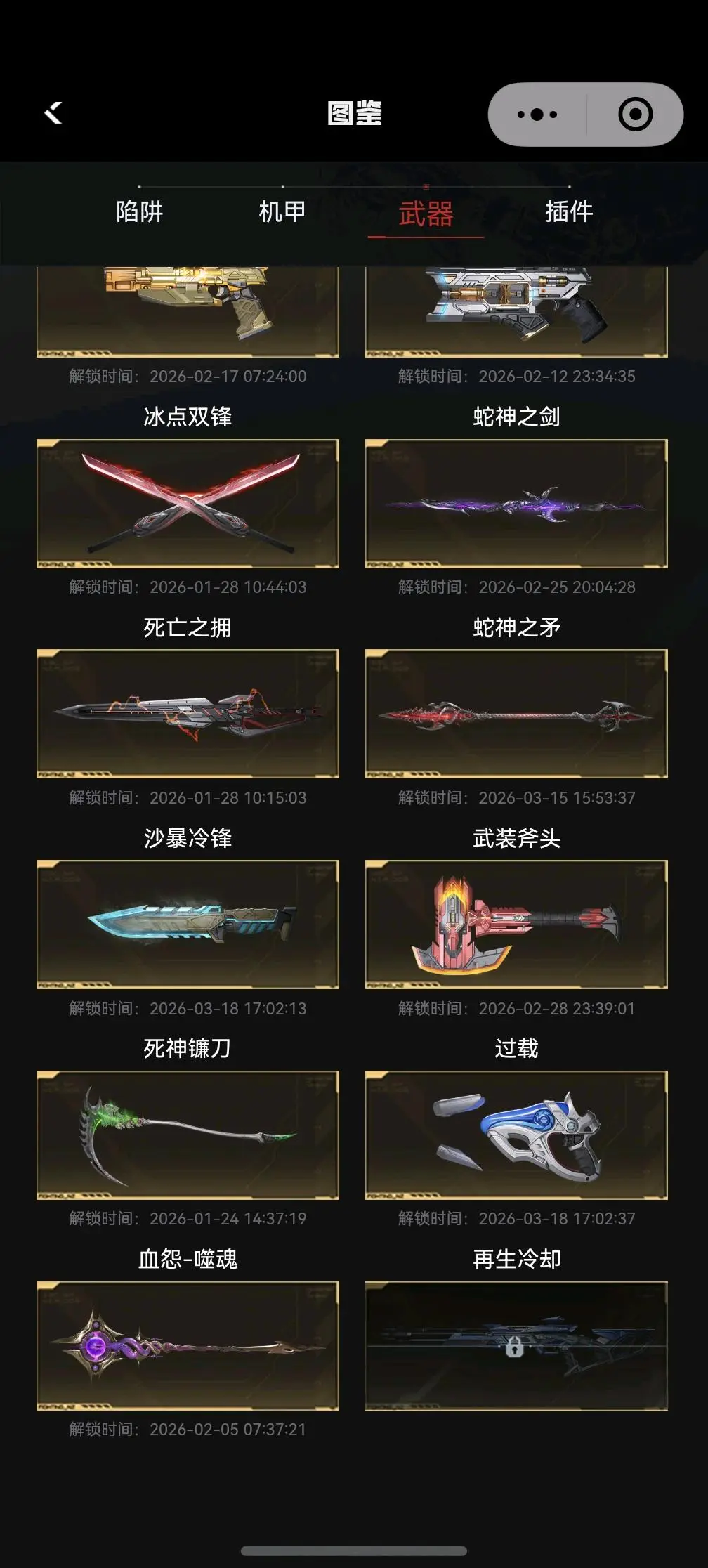
Task: Select the 死亡之拥 weapon thumbnail
Action: (x=188, y=714)
